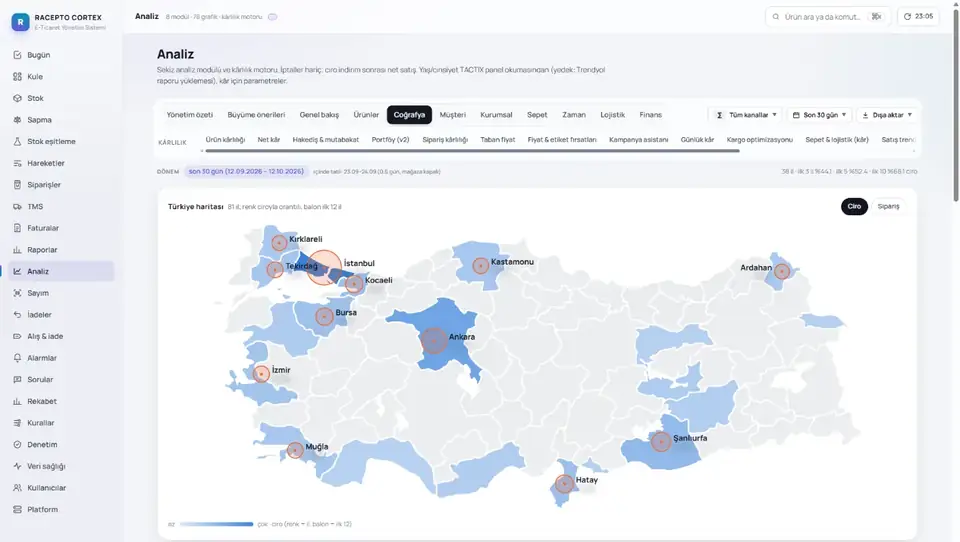Image resolution: width=960 pixels, height=542 pixels.
Task: Open the Yönetim özeti tab
Action: [x=190, y=115]
